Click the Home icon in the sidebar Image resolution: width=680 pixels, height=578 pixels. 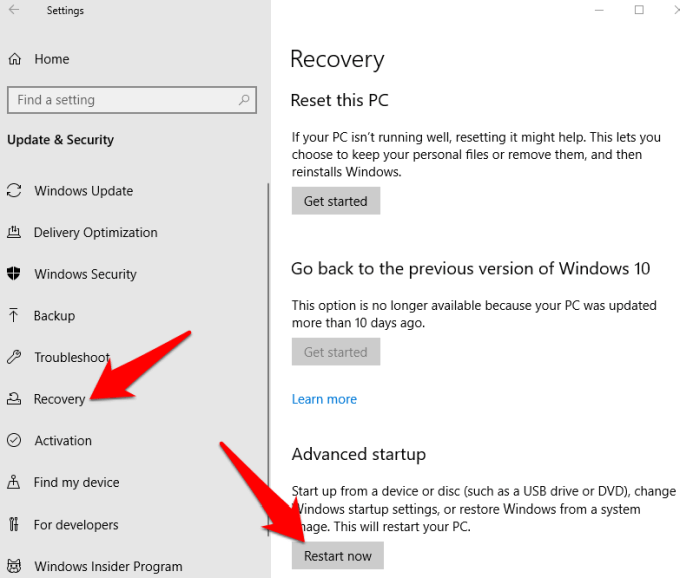coord(15,59)
